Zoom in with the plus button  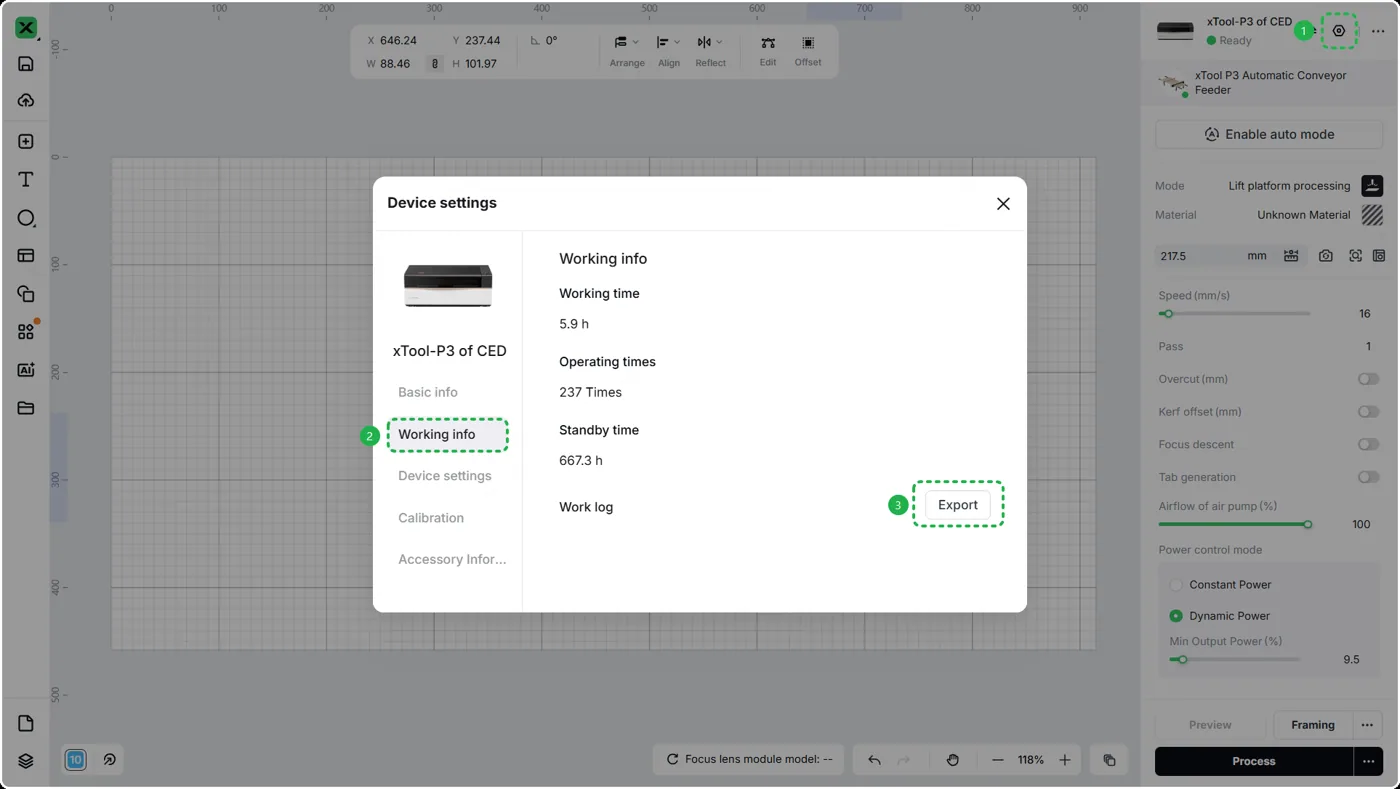(1065, 760)
